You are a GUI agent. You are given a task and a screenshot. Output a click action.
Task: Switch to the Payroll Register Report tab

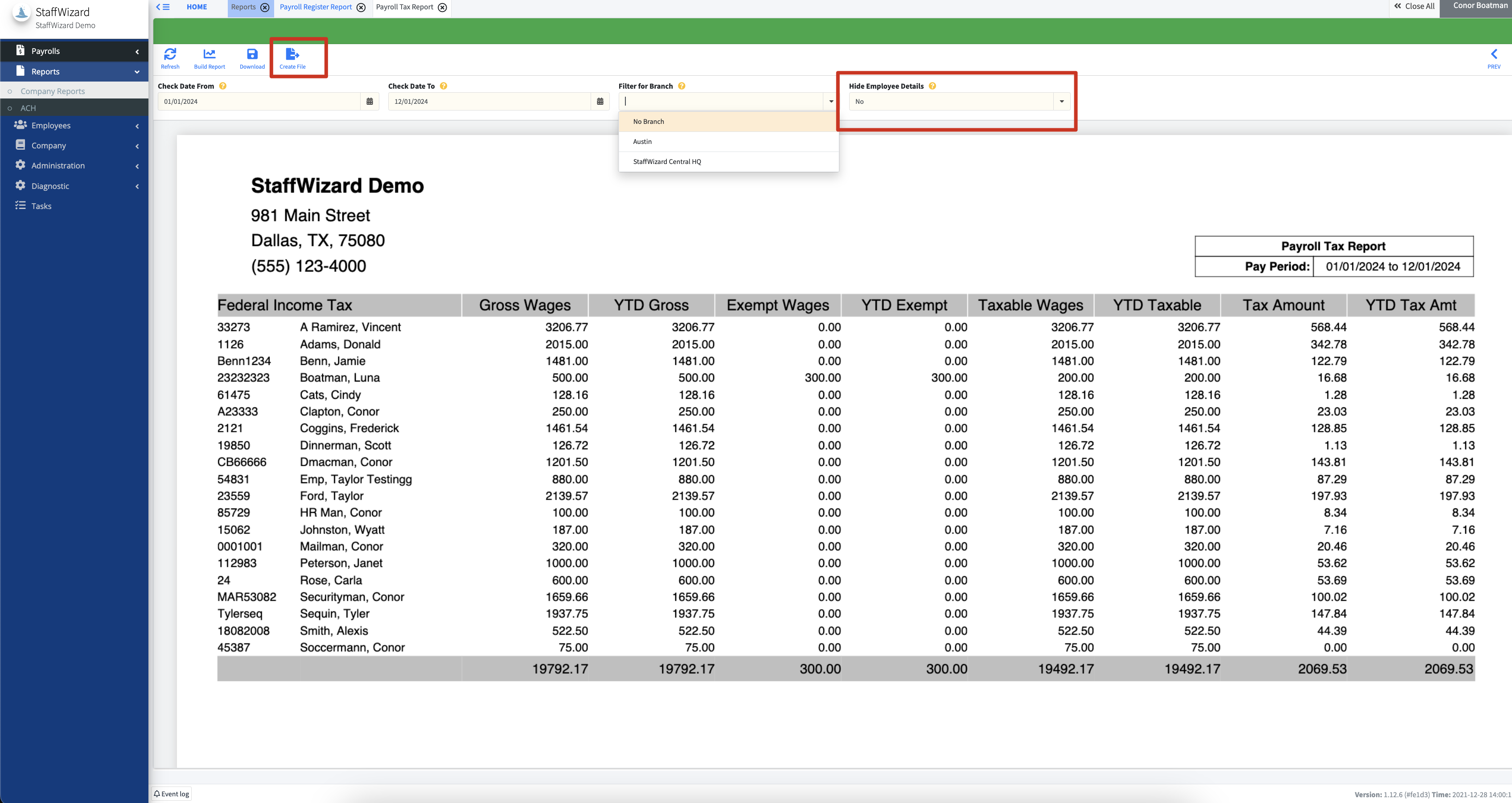coord(316,7)
